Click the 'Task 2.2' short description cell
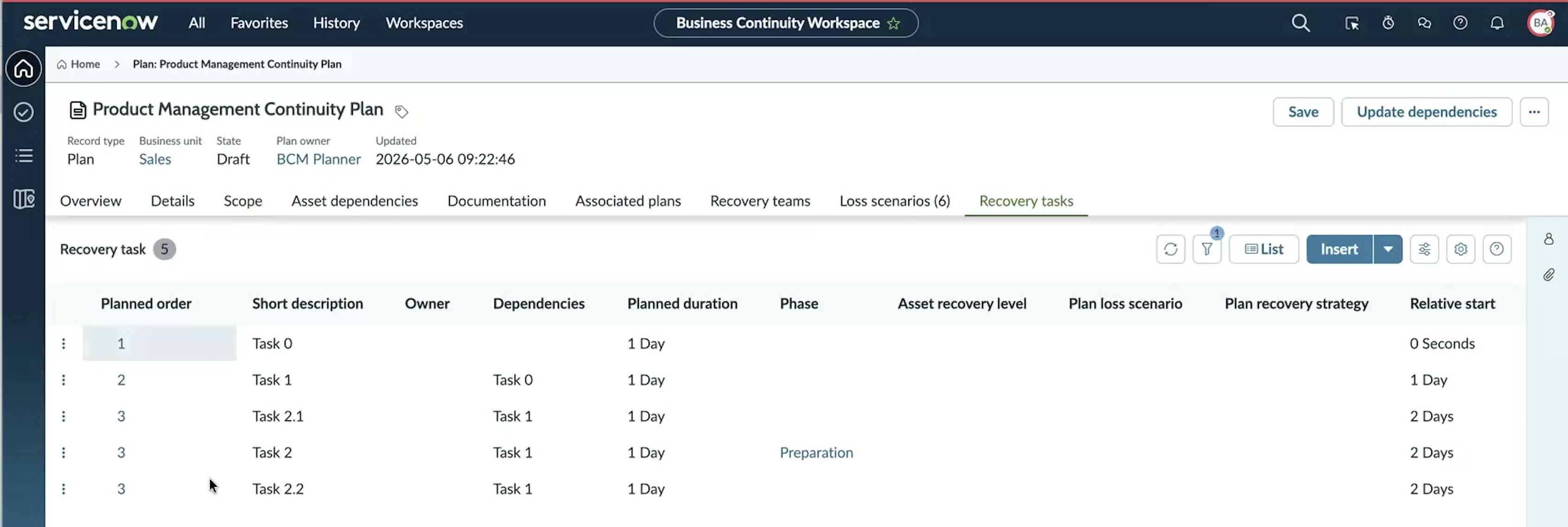 [278, 489]
